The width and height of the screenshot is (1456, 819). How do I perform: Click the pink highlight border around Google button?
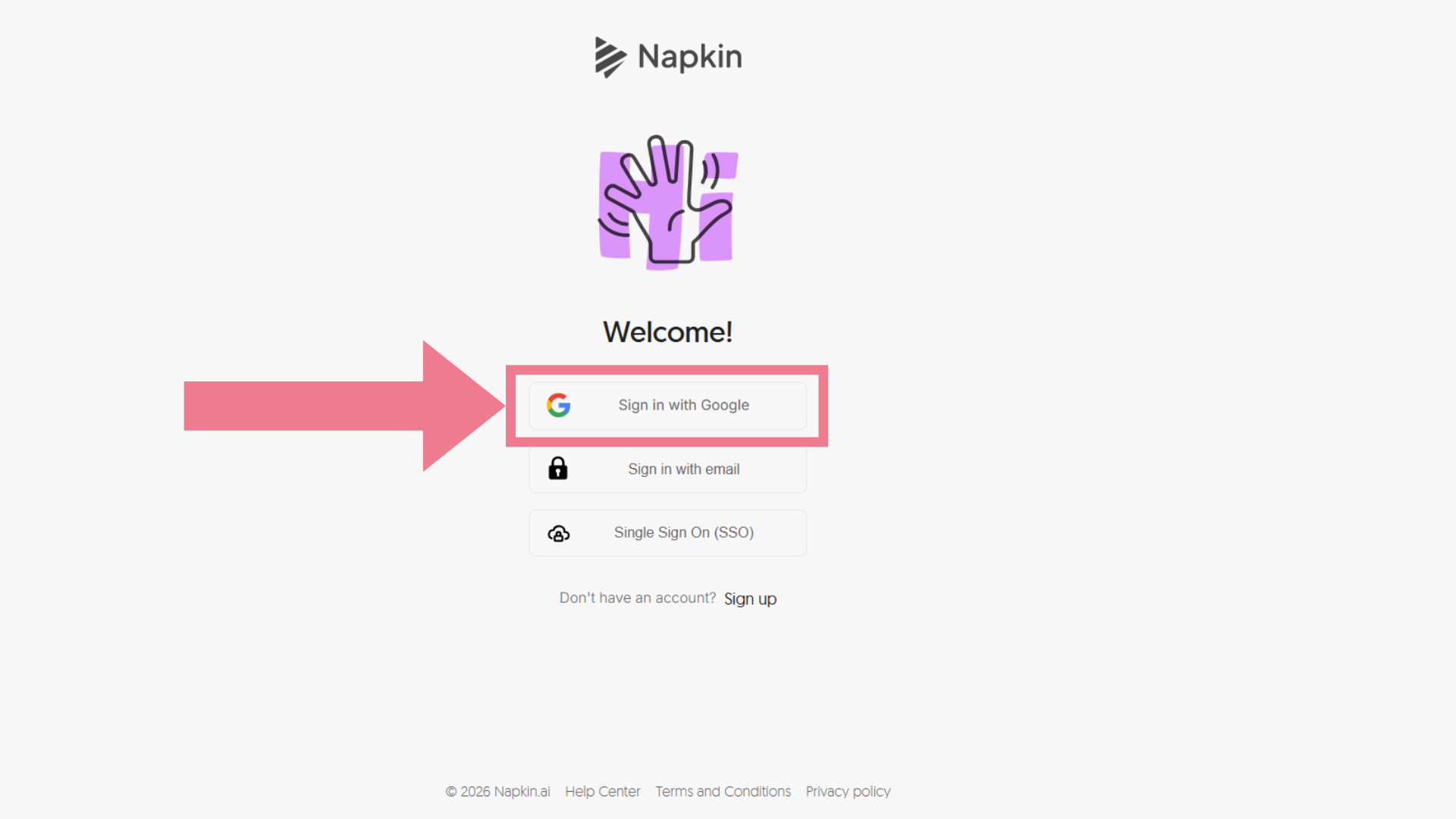click(667, 370)
